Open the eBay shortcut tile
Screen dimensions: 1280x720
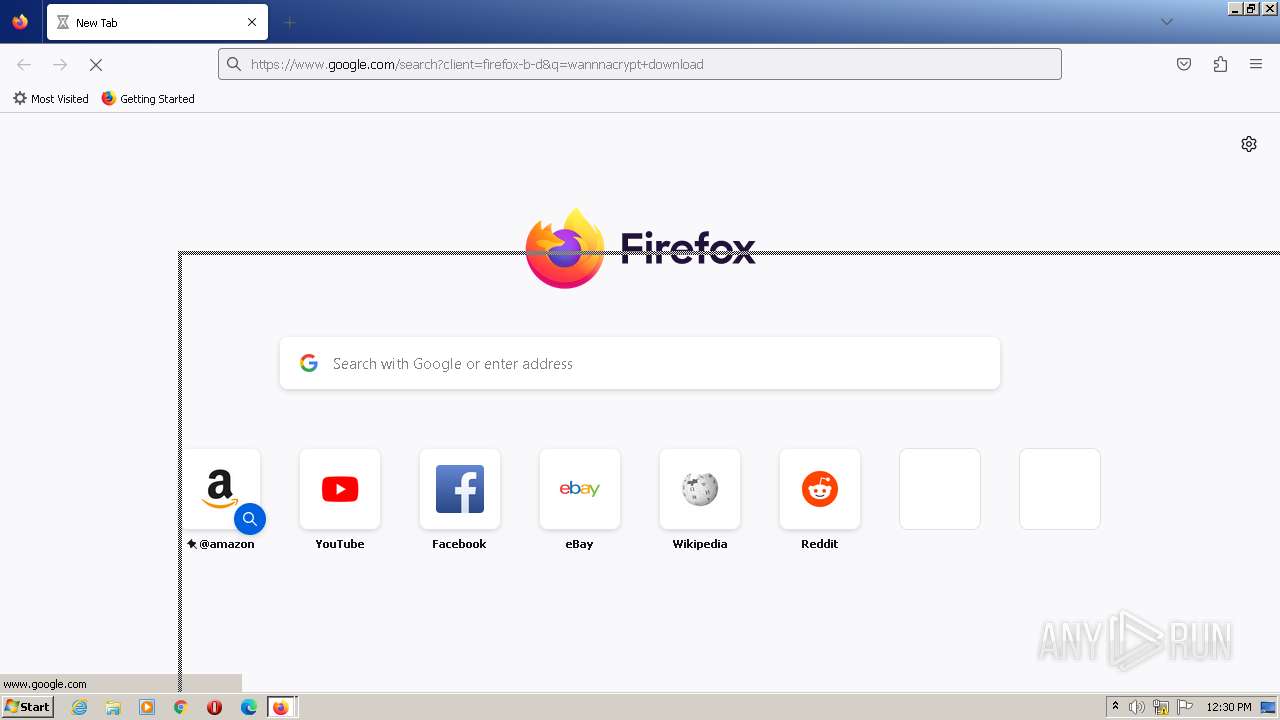click(580, 489)
